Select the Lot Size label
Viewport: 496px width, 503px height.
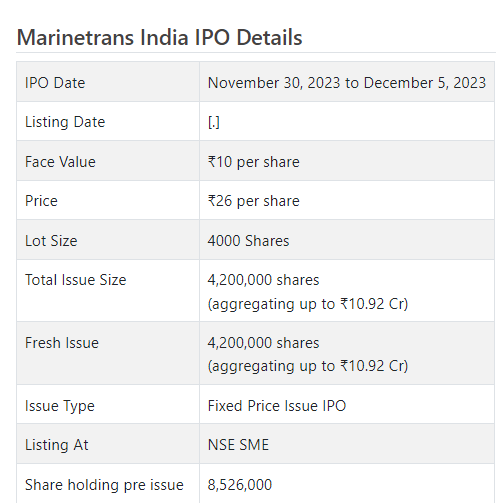click(x=51, y=241)
